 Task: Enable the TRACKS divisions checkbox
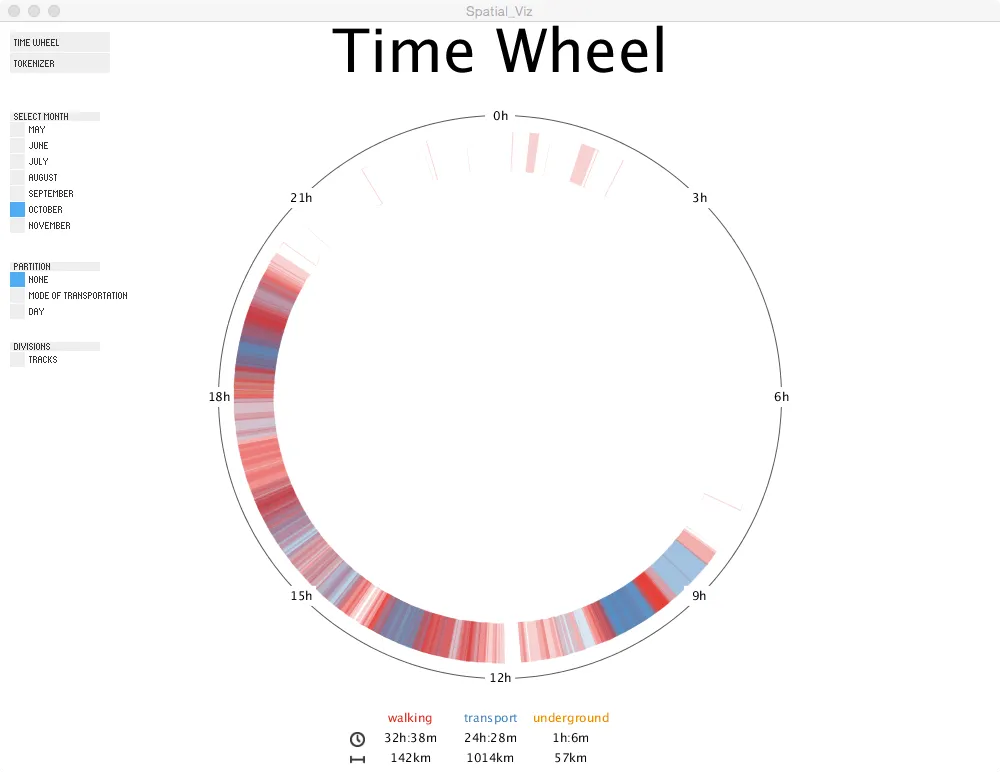16,359
